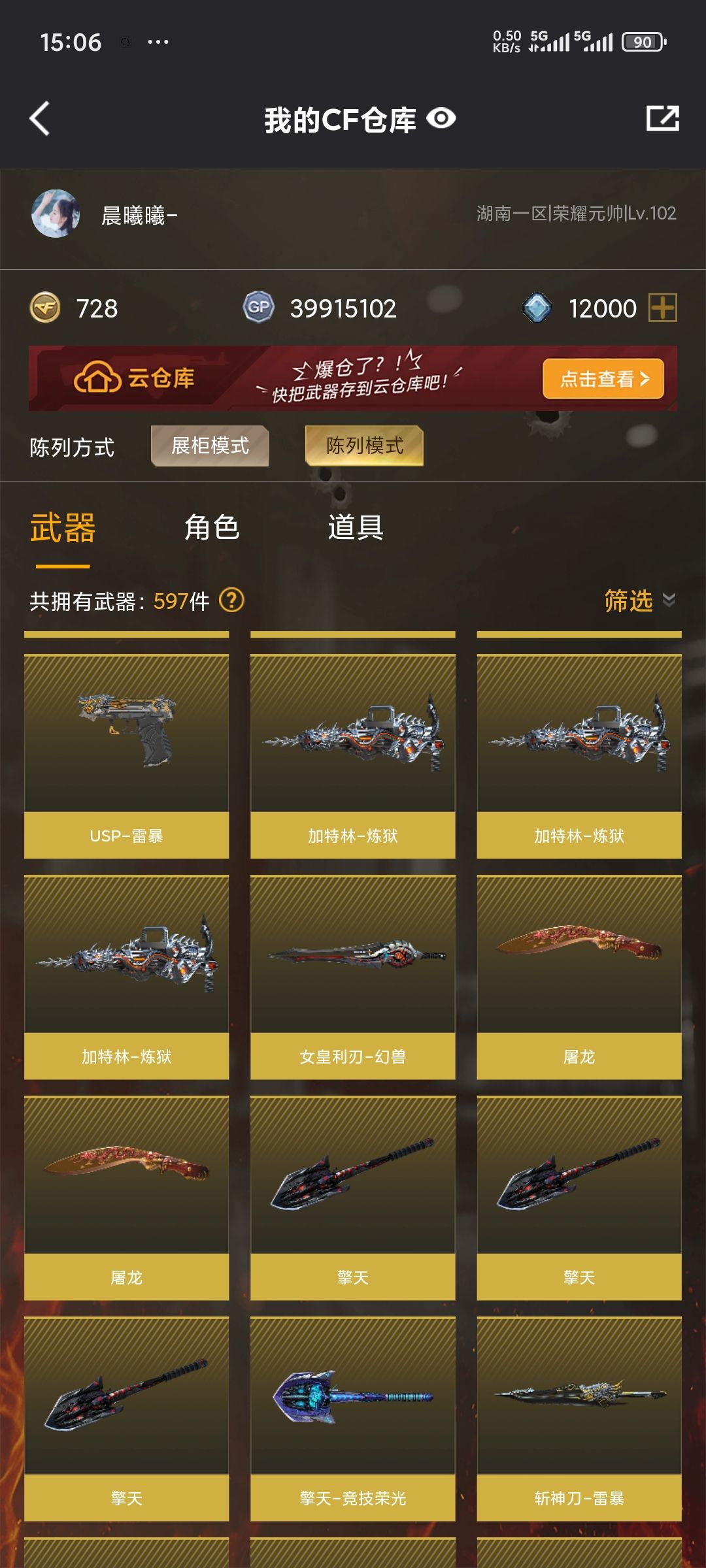Click the CF coin icon
The image size is (706, 1568).
[x=45, y=308]
